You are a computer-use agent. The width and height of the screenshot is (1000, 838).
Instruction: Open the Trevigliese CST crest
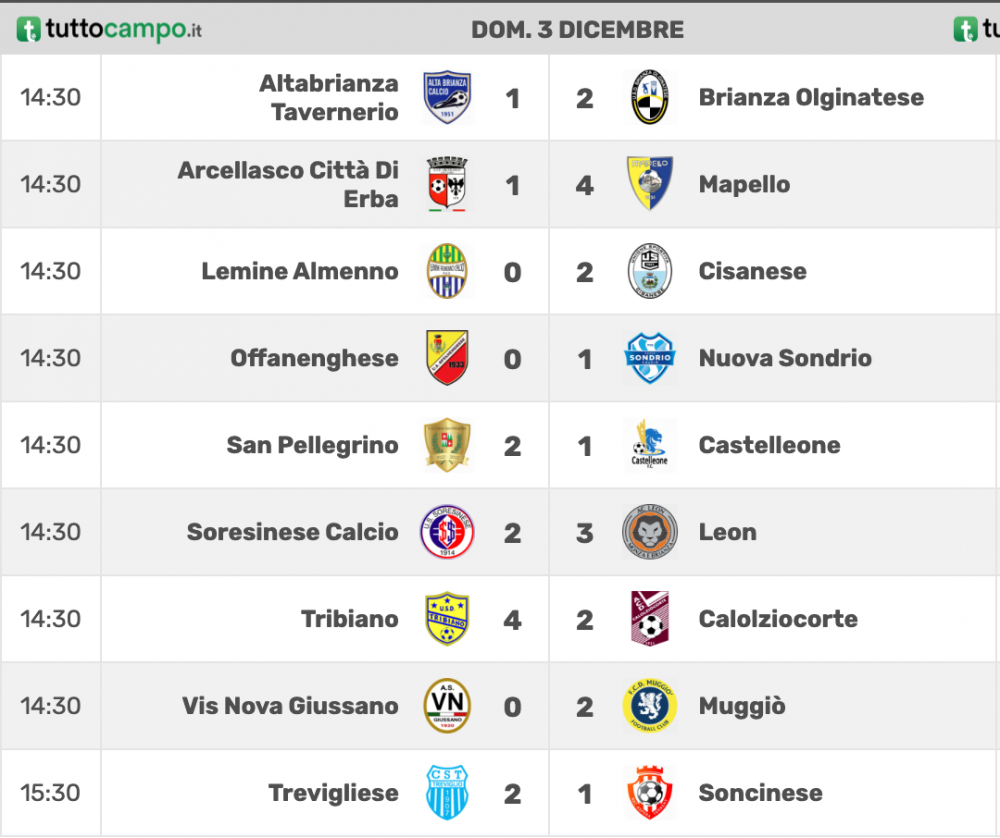[447, 792]
